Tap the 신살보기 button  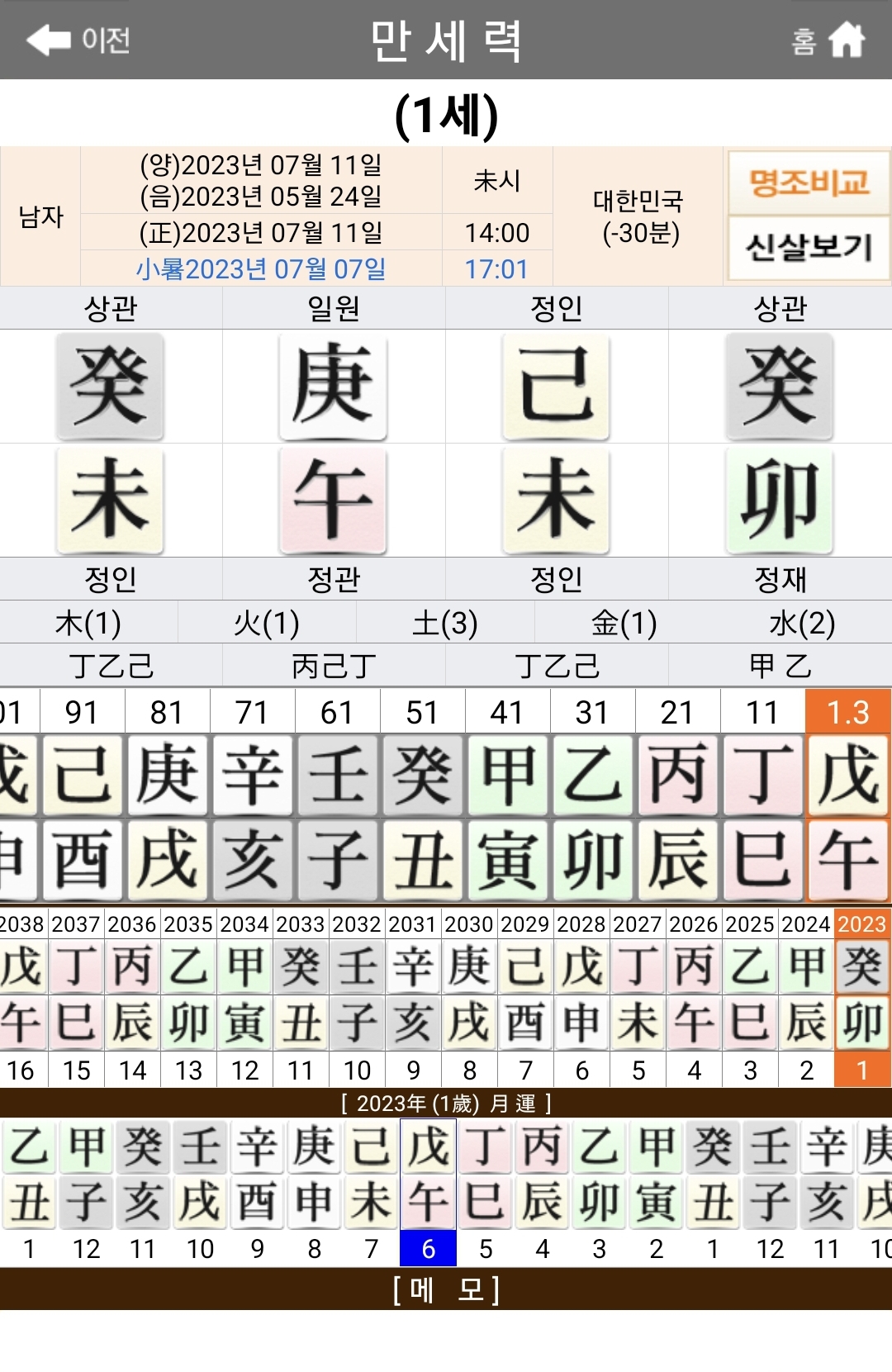point(809,248)
